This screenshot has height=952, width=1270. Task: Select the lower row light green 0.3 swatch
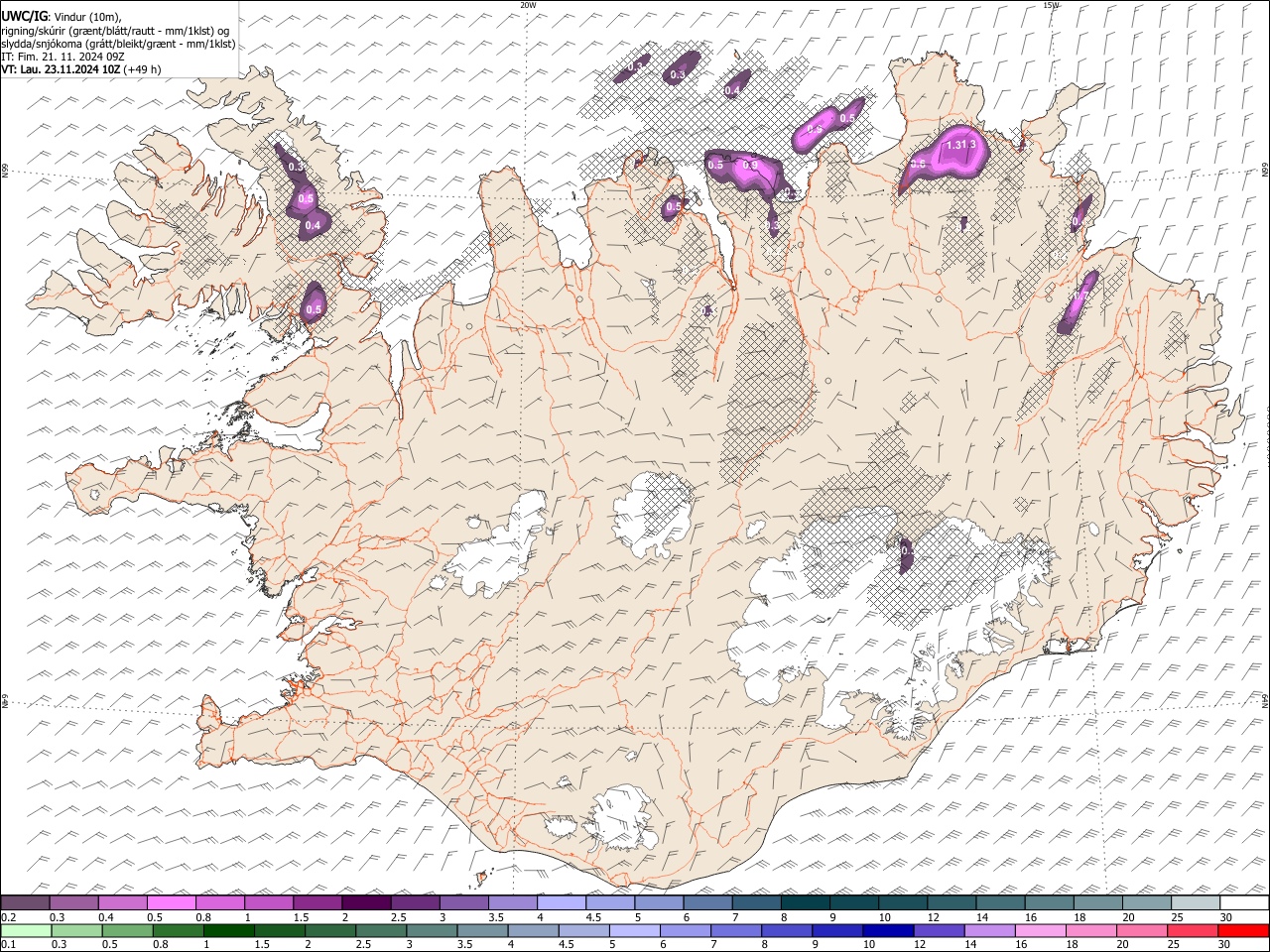(75, 931)
